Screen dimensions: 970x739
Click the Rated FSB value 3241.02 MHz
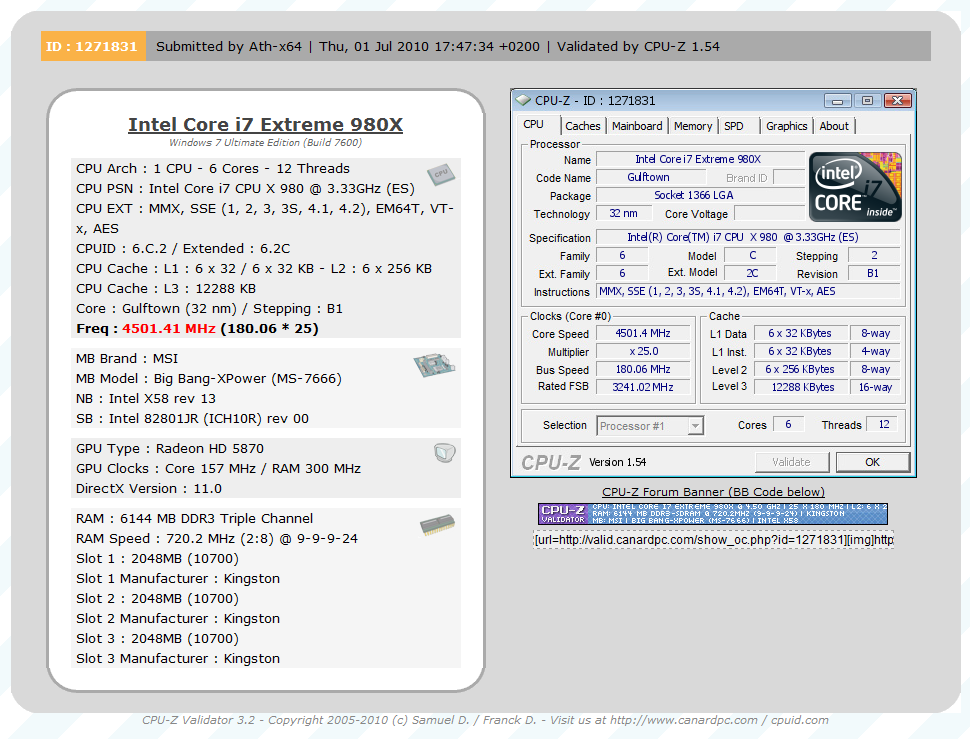643,387
